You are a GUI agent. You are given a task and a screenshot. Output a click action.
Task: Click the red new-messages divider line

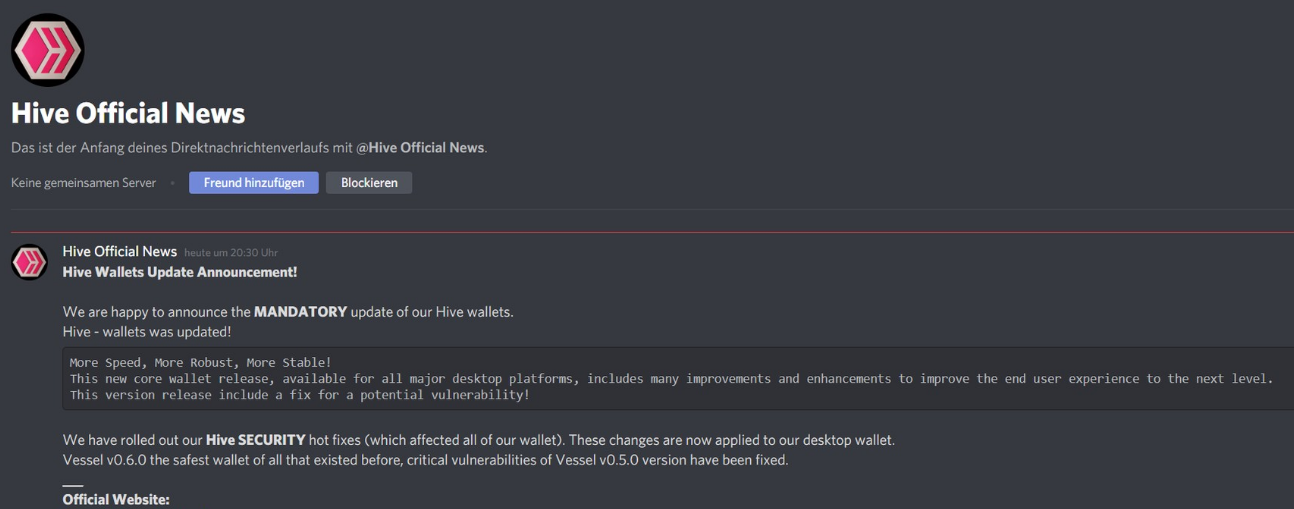click(652, 232)
